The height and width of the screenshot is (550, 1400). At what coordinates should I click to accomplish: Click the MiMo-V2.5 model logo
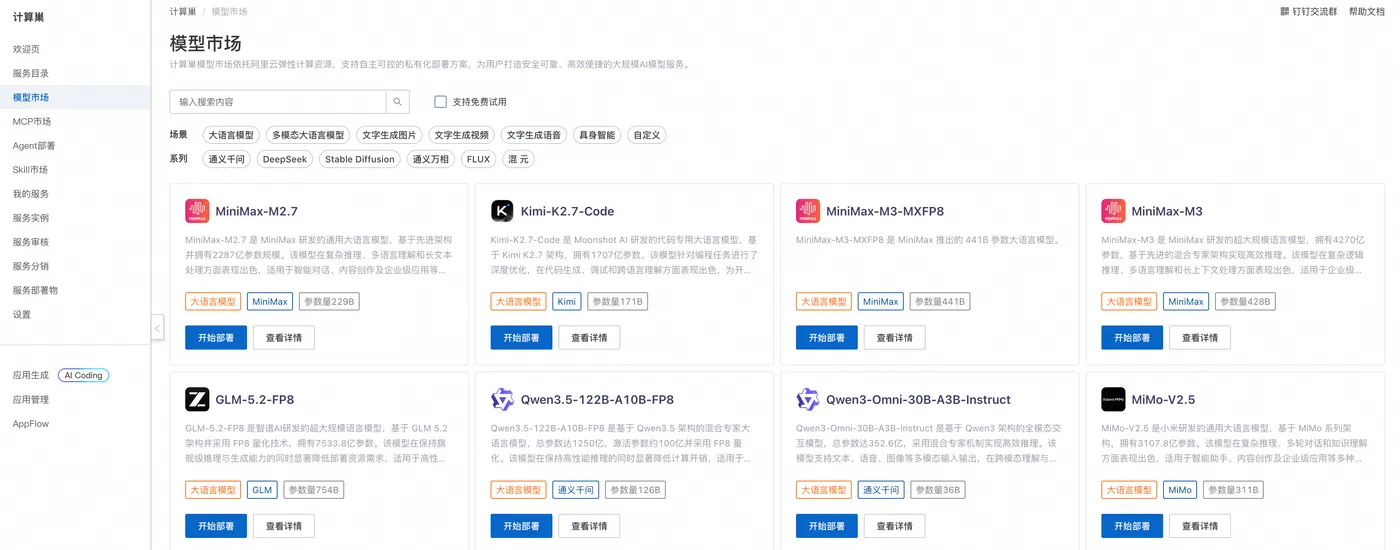click(x=1113, y=399)
